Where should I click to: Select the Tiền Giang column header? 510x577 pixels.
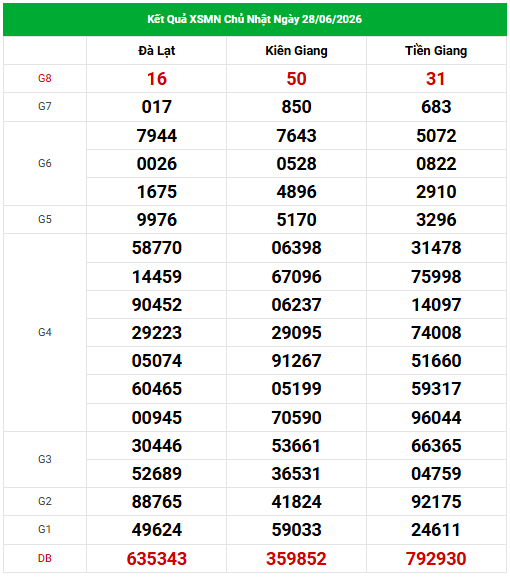pyautogui.click(x=436, y=51)
